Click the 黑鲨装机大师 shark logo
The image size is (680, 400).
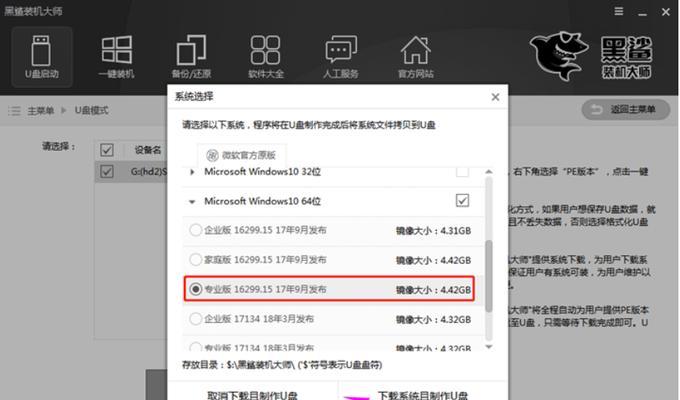point(559,56)
